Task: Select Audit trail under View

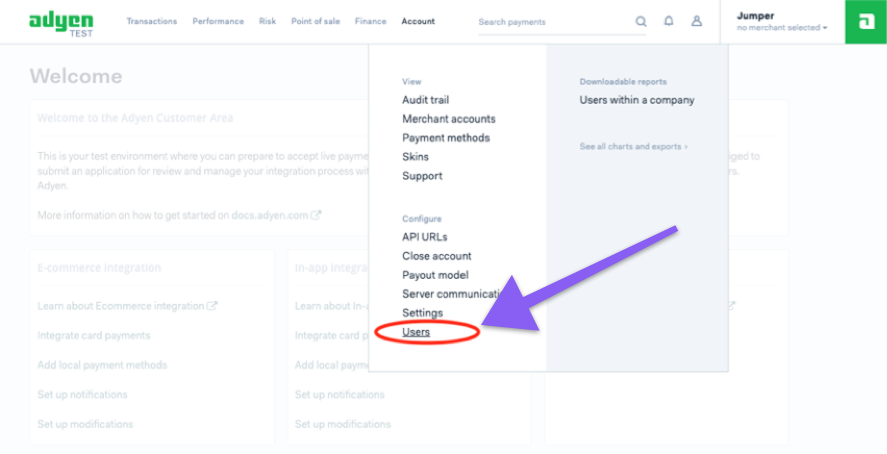Action: tap(425, 100)
